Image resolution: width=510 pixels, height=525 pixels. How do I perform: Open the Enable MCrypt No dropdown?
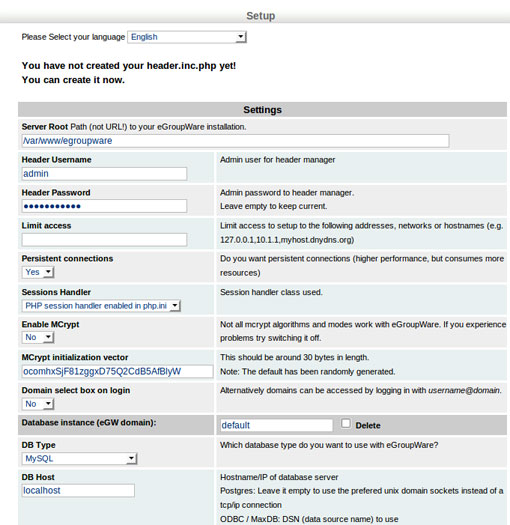click(38, 337)
